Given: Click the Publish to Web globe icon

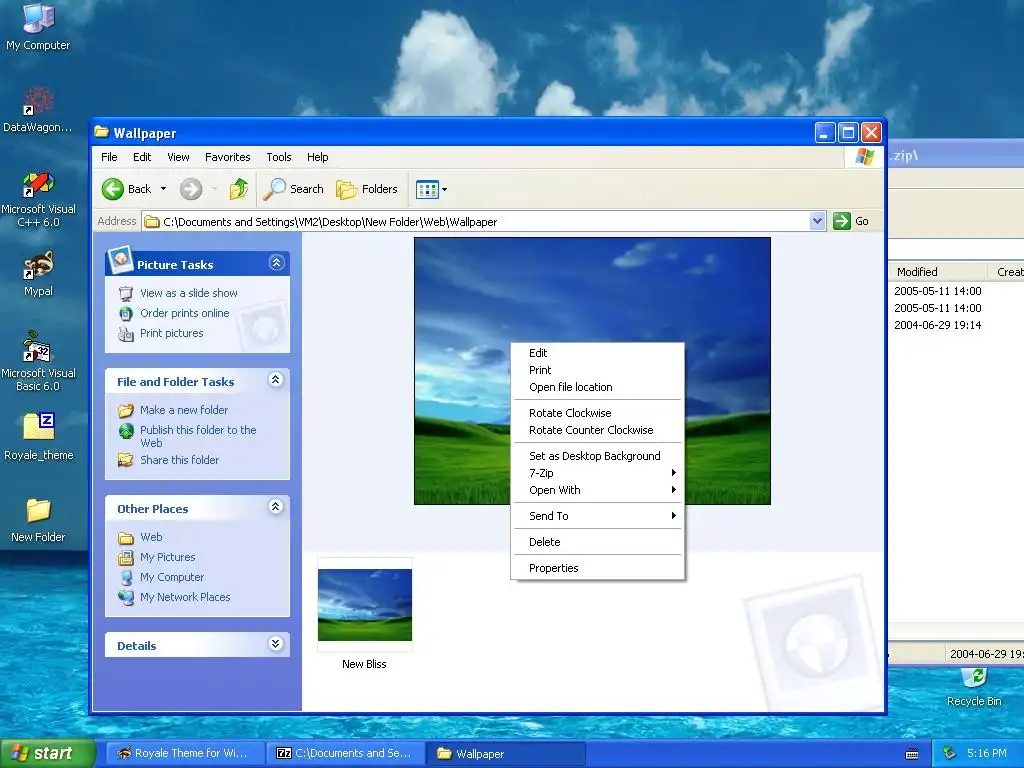Looking at the screenshot, I should tap(126, 431).
